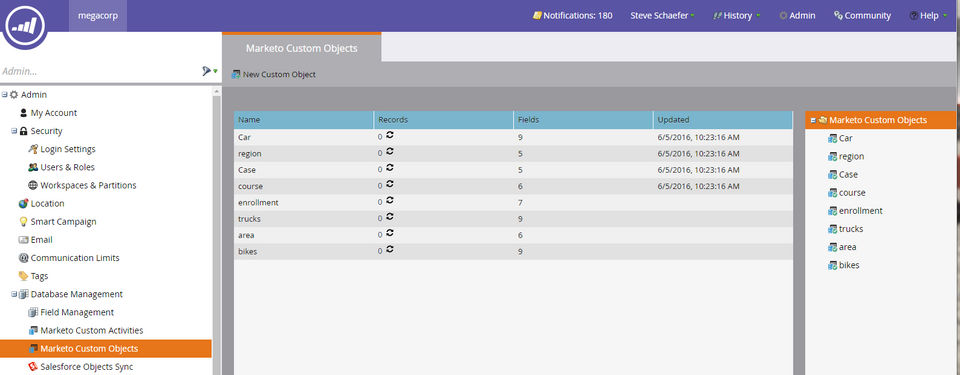Click the enrollment object icon in right tree
This screenshot has height=375, width=960.
pos(832,211)
